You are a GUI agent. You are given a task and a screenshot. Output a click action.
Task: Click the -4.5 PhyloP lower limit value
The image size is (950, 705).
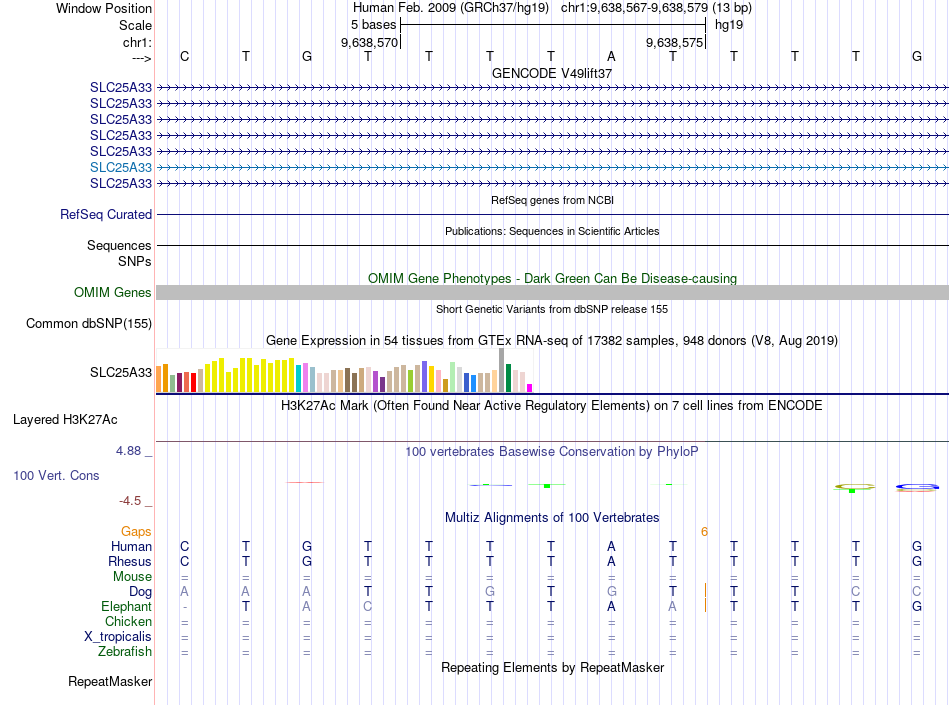(130, 501)
